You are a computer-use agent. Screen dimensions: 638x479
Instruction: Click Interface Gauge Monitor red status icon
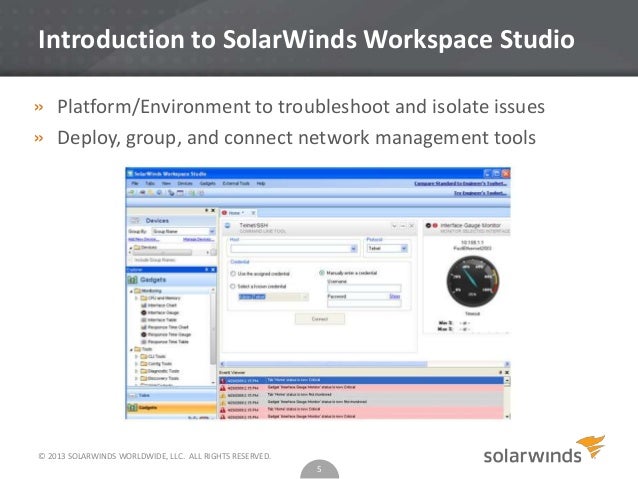tap(435, 225)
